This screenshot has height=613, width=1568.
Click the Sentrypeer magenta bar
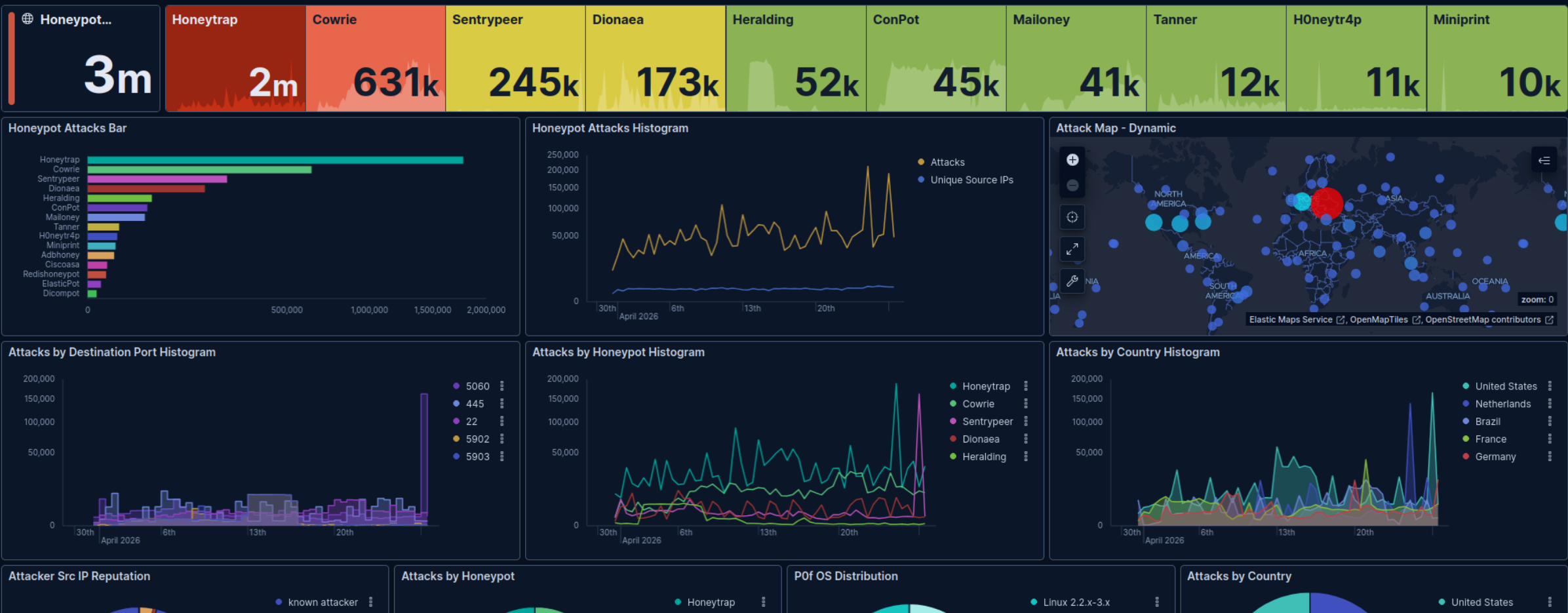pos(157,179)
